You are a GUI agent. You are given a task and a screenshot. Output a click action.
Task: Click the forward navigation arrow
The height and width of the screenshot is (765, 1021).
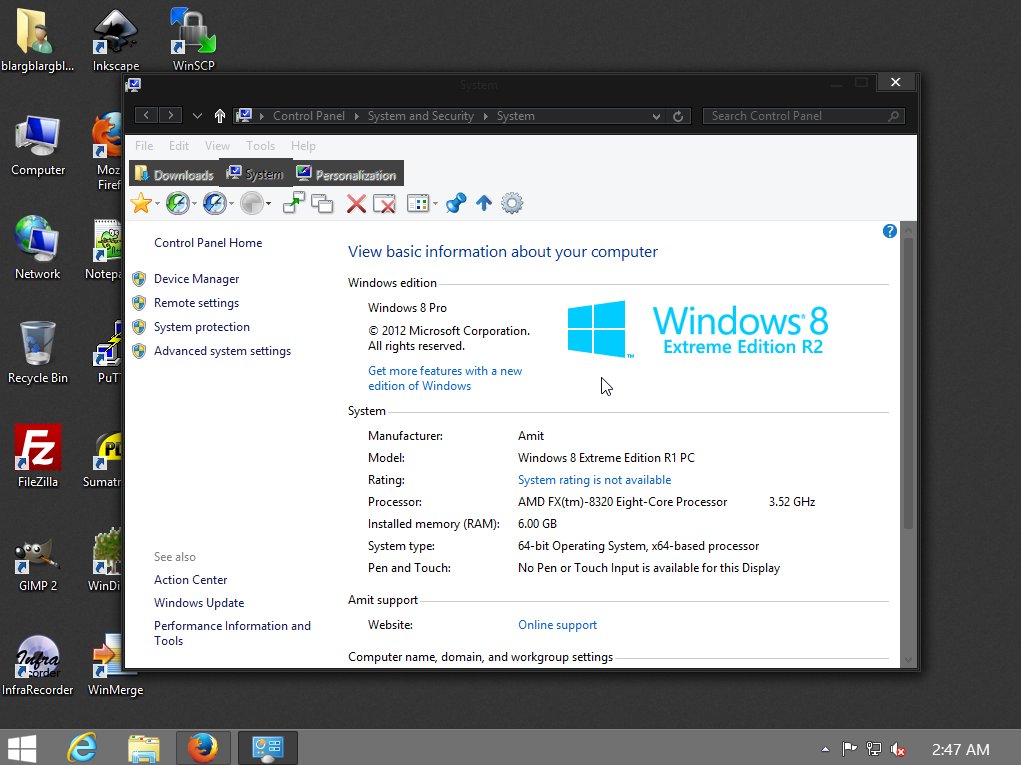click(171, 115)
